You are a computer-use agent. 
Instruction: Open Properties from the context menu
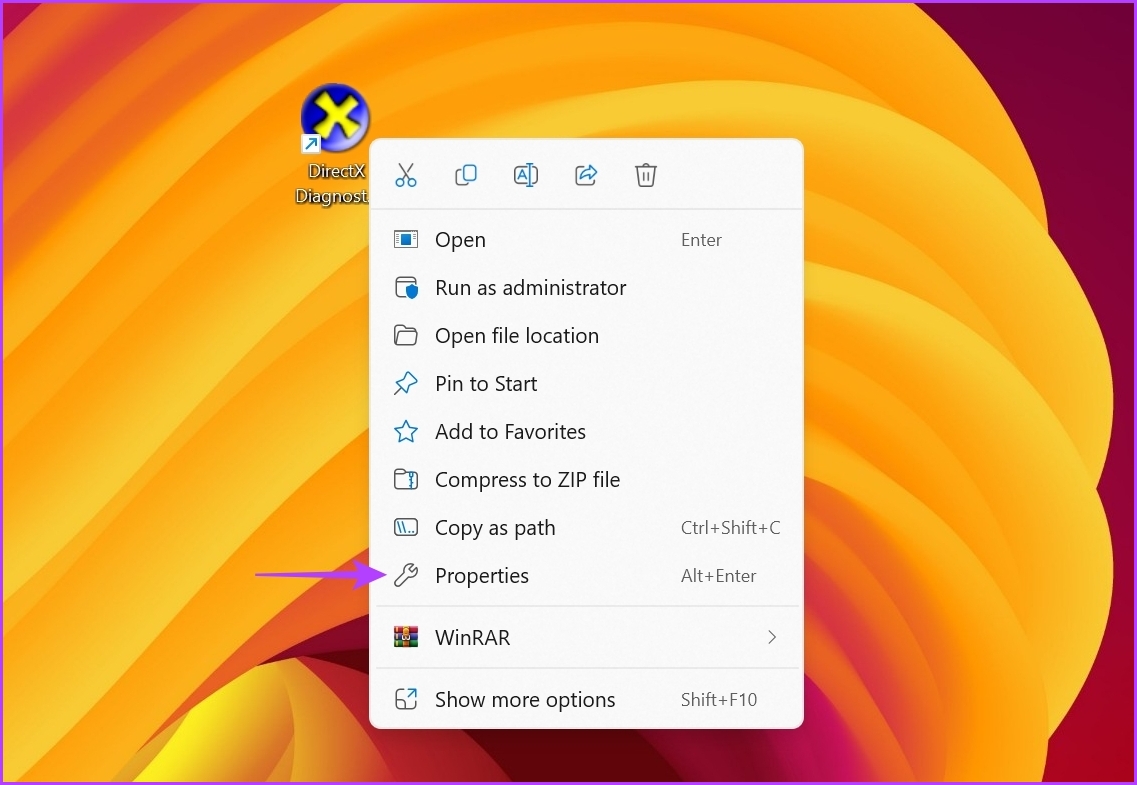pyautogui.click(x=586, y=575)
